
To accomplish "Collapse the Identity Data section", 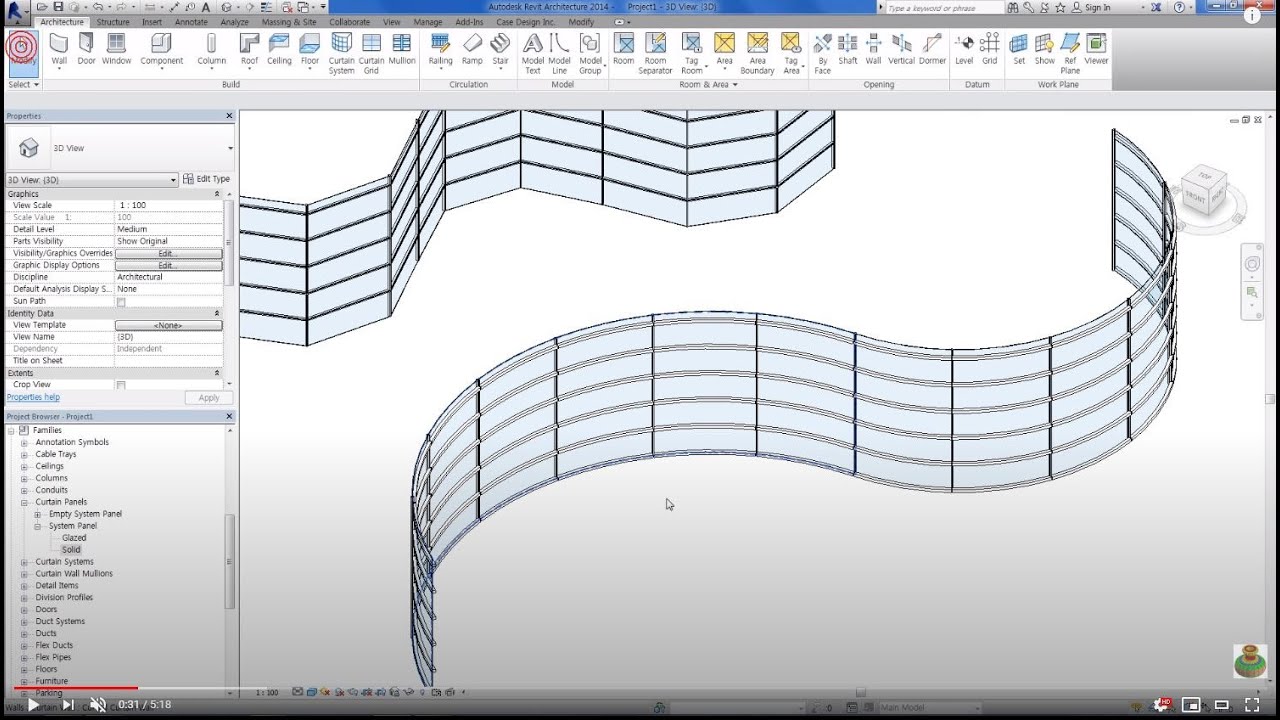I will click(x=217, y=313).
